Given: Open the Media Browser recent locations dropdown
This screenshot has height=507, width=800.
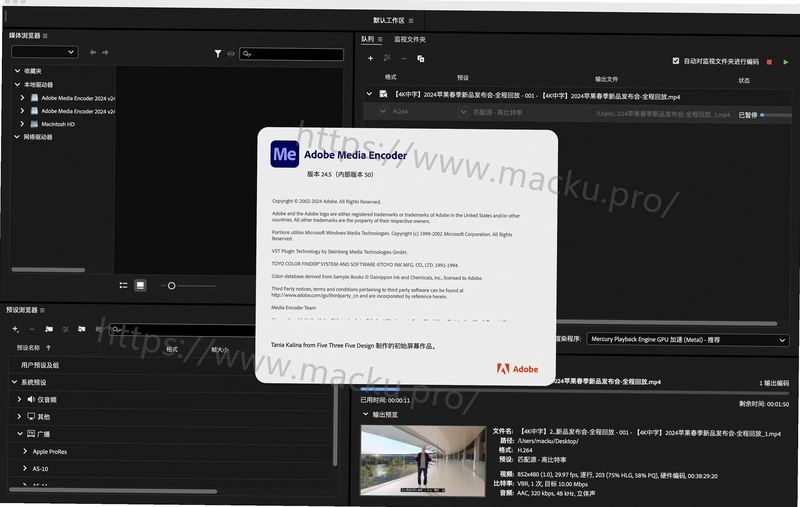Looking at the screenshot, I should click(x=45, y=52).
